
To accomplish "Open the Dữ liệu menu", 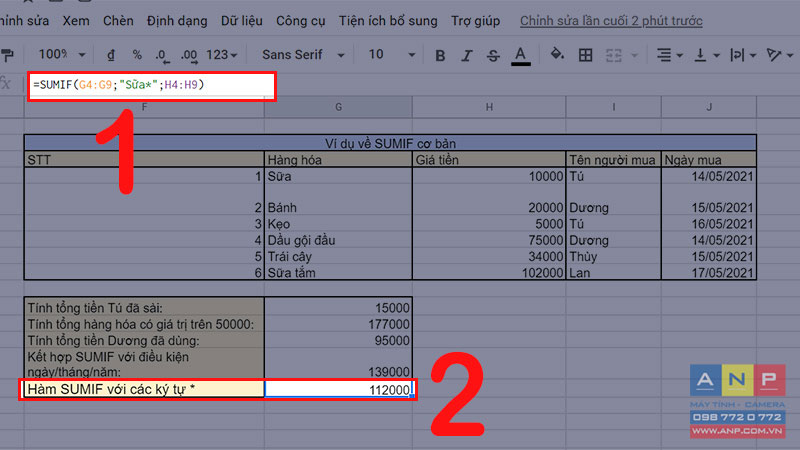I will (x=241, y=21).
